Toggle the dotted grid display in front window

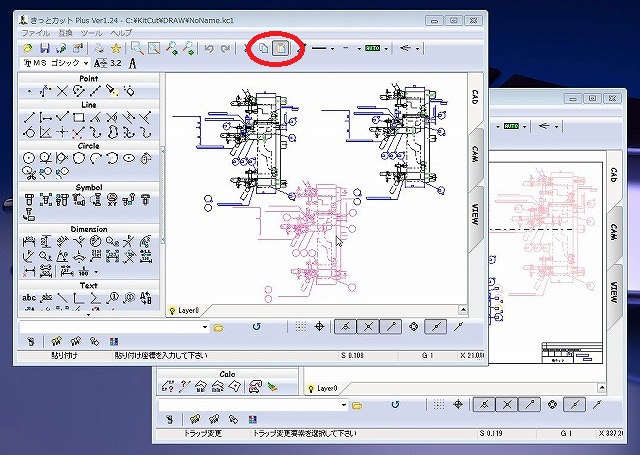tap(301, 326)
